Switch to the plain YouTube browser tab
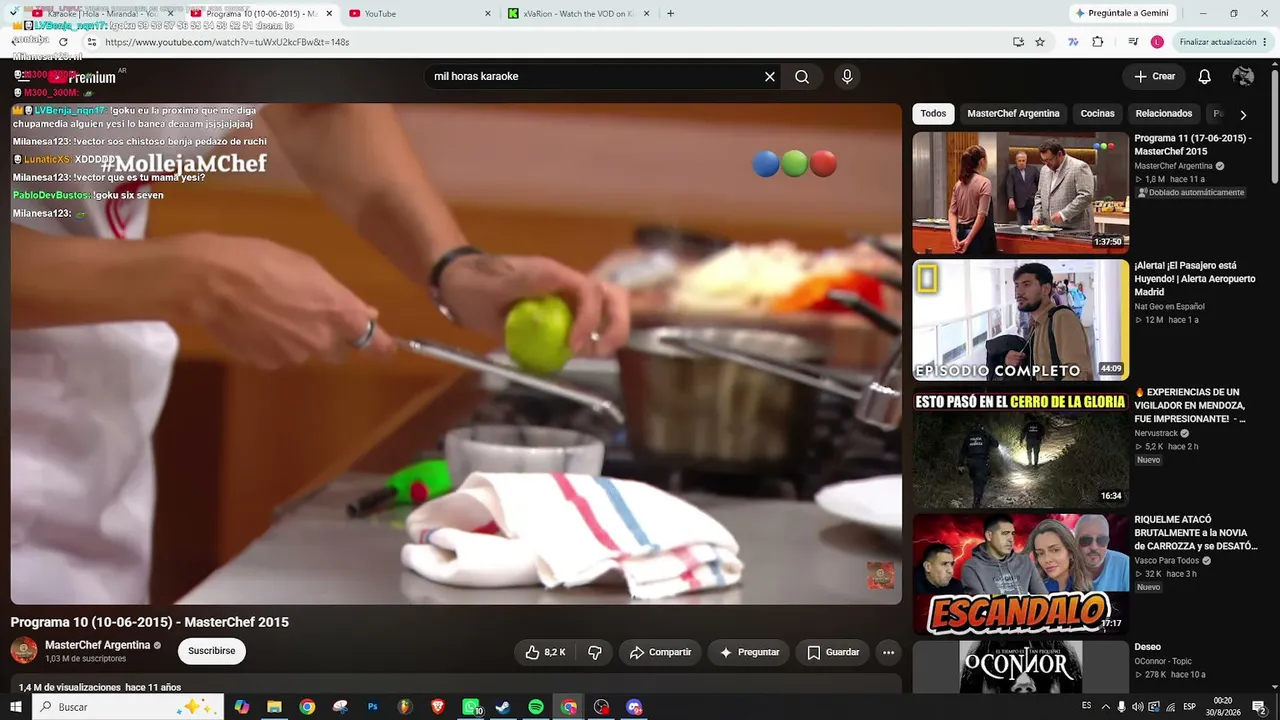 pos(420,14)
